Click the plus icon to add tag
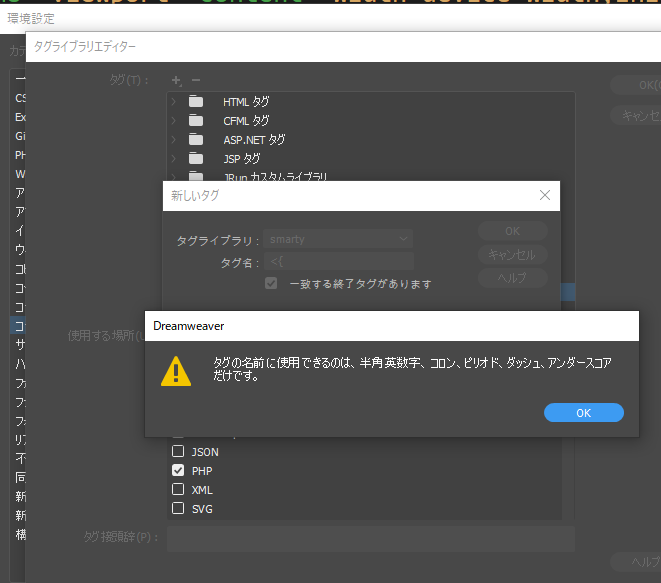661x583 pixels. [177, 81]
